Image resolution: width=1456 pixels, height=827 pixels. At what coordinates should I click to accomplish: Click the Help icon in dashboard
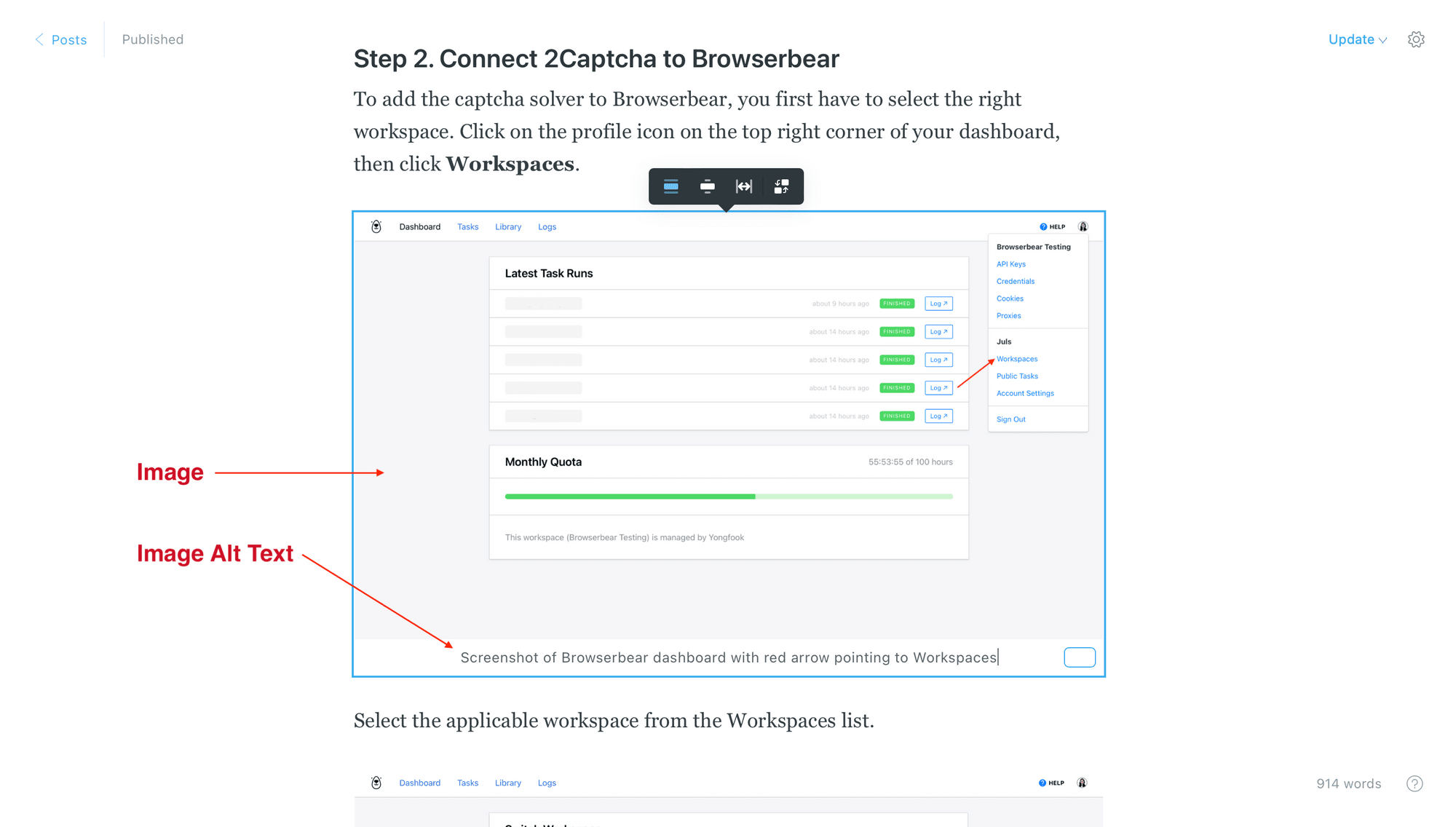pyautogui.click(x=1046, y=226)
